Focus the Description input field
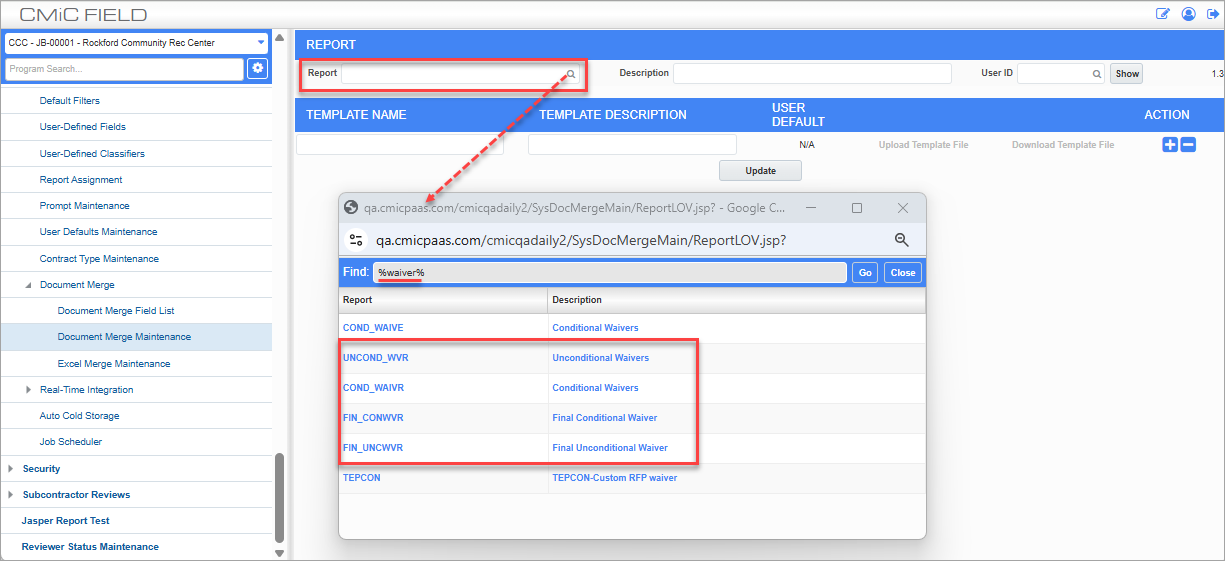Viewport: 1225px width, 561px height. pyautogui.click(x=812, y=74)
